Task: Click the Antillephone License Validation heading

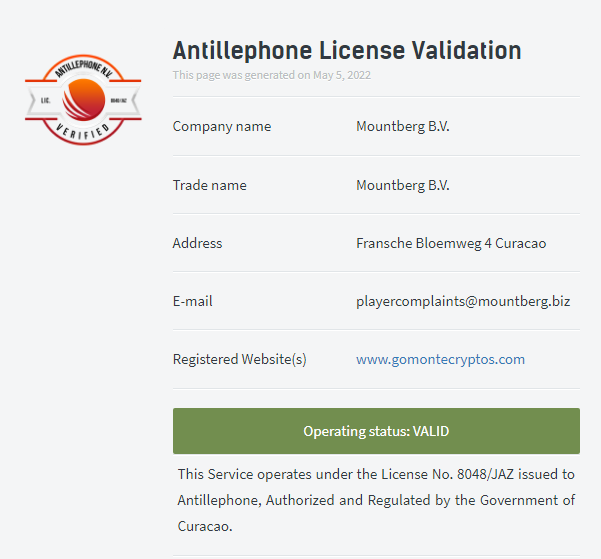Action: click(x=347, y=51)
